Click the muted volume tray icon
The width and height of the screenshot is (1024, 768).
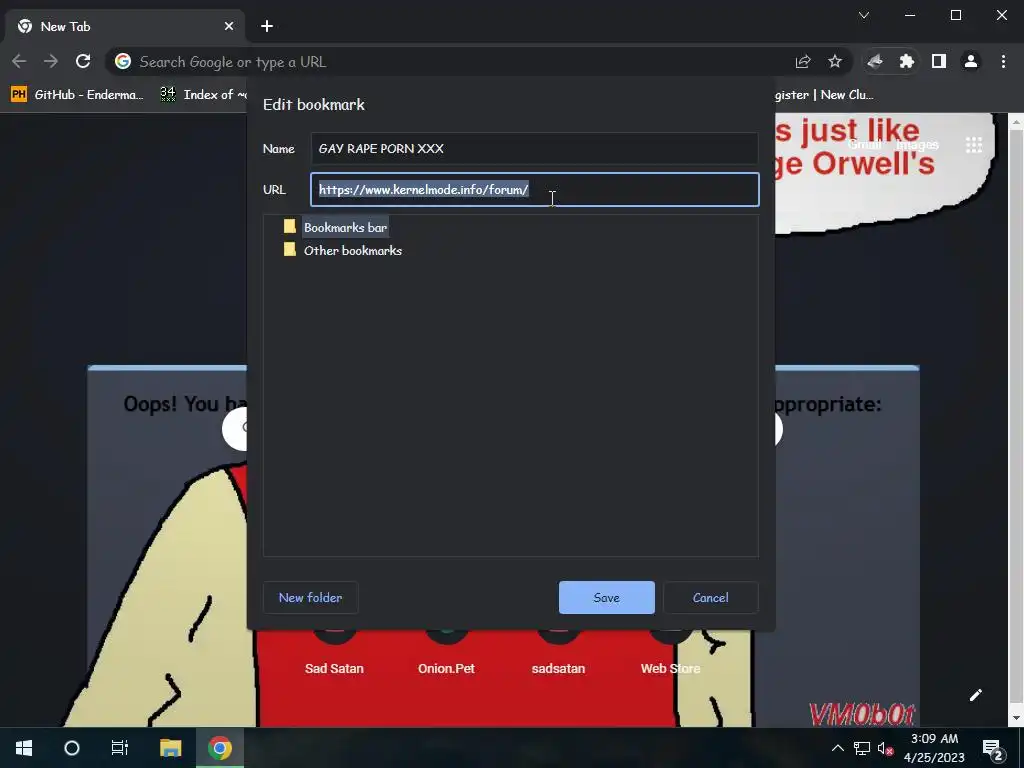tap(885, 748)
